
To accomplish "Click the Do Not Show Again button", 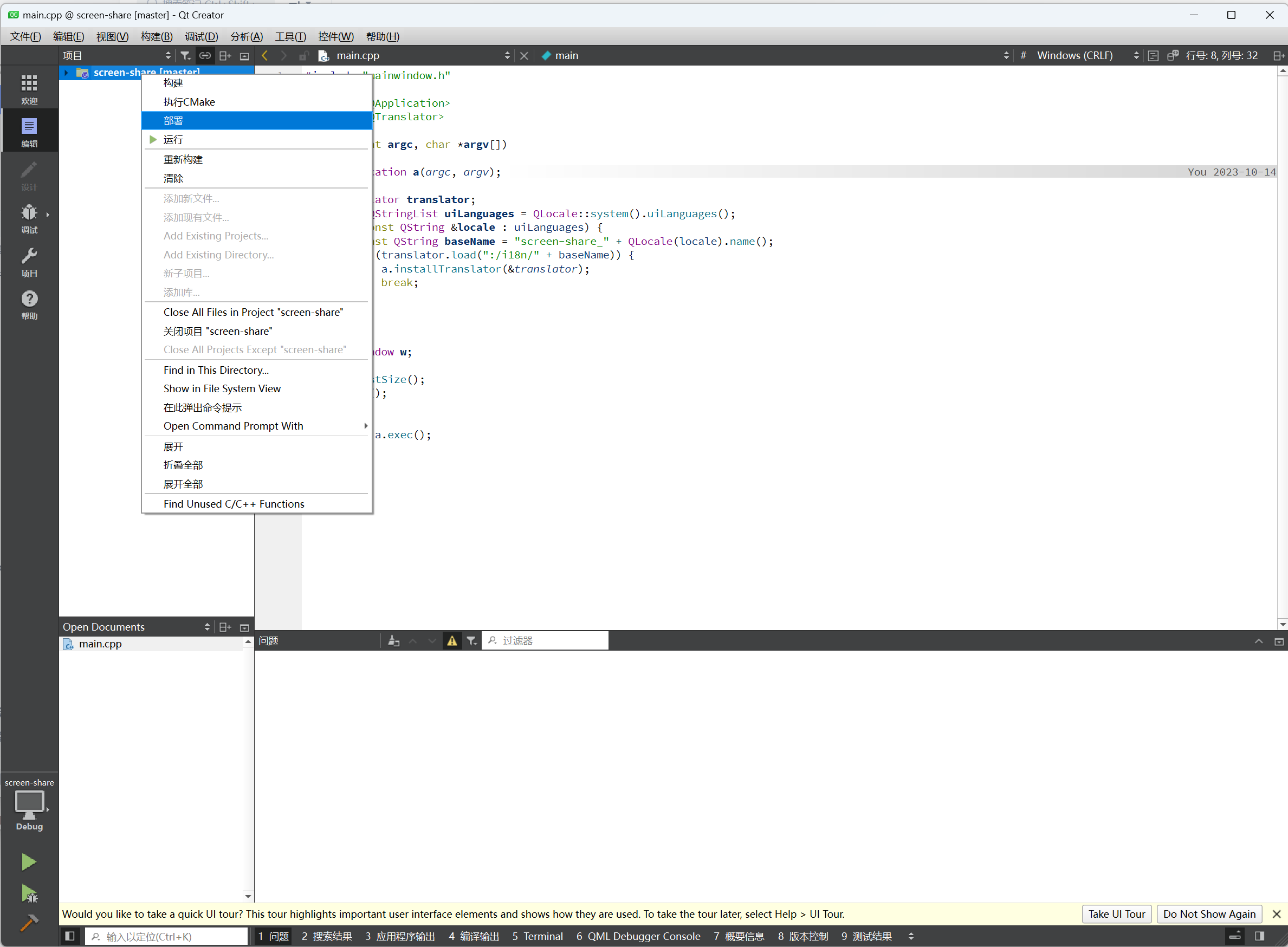I will pos(1209,914).
